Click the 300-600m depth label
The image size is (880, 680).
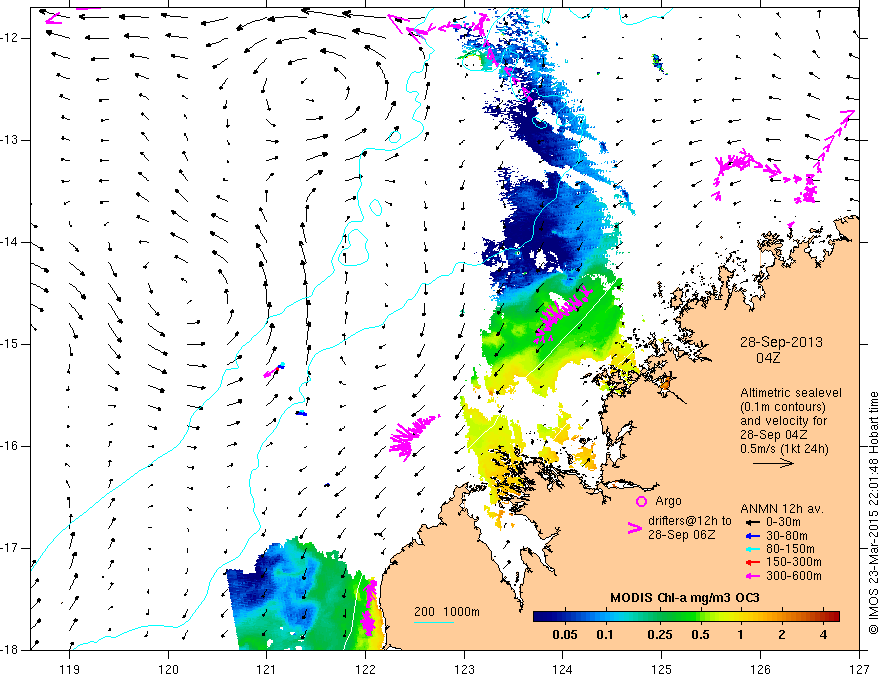coord(794,576)
